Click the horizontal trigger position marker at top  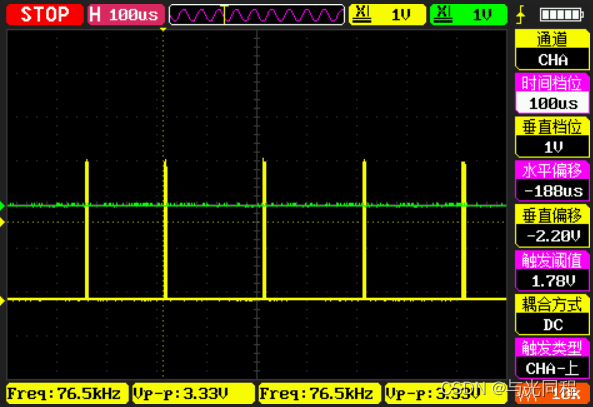(163, 29)
